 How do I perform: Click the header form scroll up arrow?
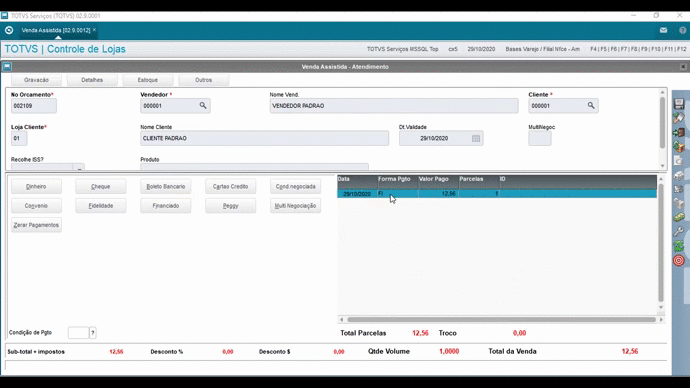(x=662, y=92)
